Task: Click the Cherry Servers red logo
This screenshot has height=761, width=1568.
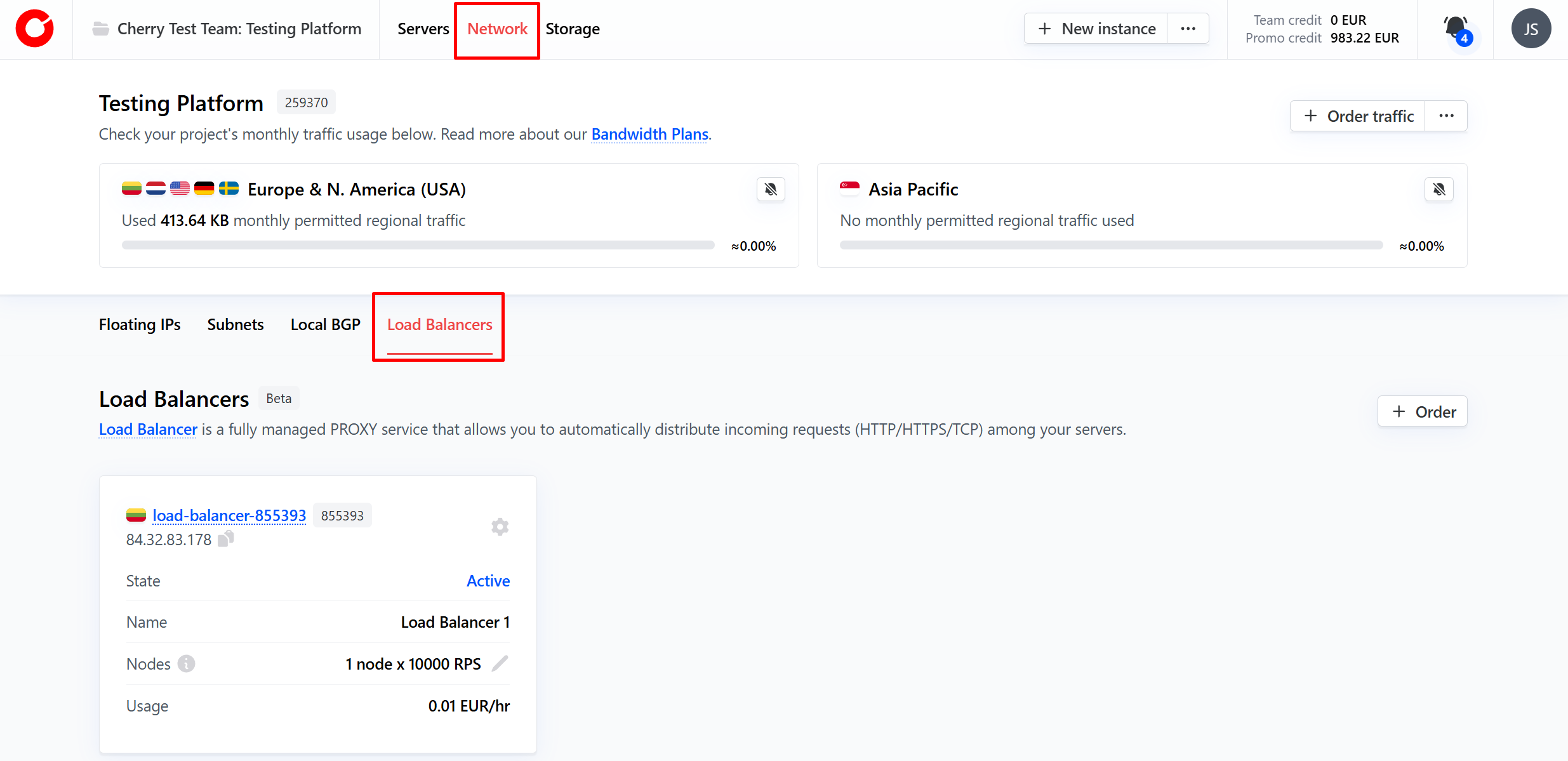Action: pyautogui.click(x=35, y=29)
